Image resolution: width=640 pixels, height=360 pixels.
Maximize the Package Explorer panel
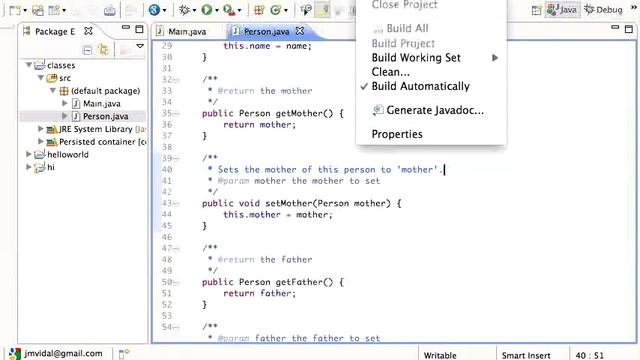pyautogui.click(x=139, y=29)
